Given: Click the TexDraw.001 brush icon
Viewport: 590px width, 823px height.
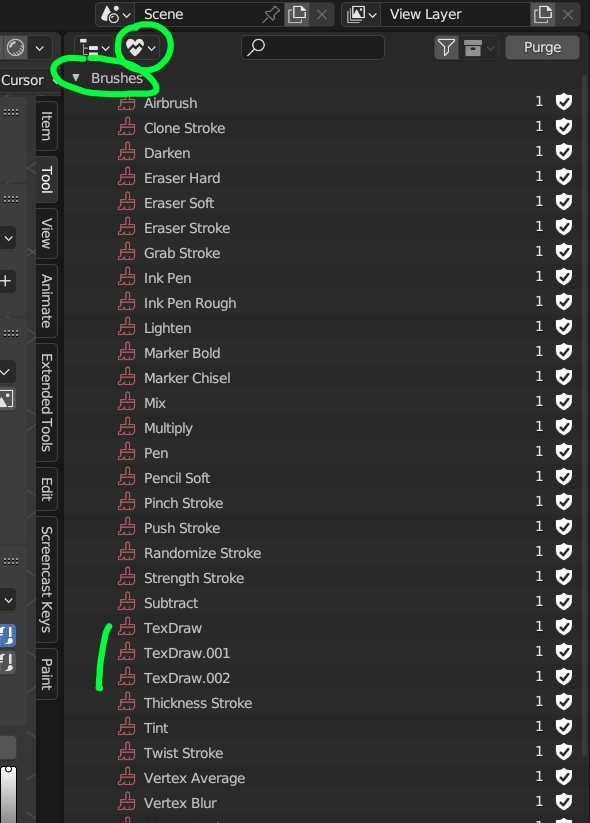Looking at the screenshot, I should click(127, 653).
